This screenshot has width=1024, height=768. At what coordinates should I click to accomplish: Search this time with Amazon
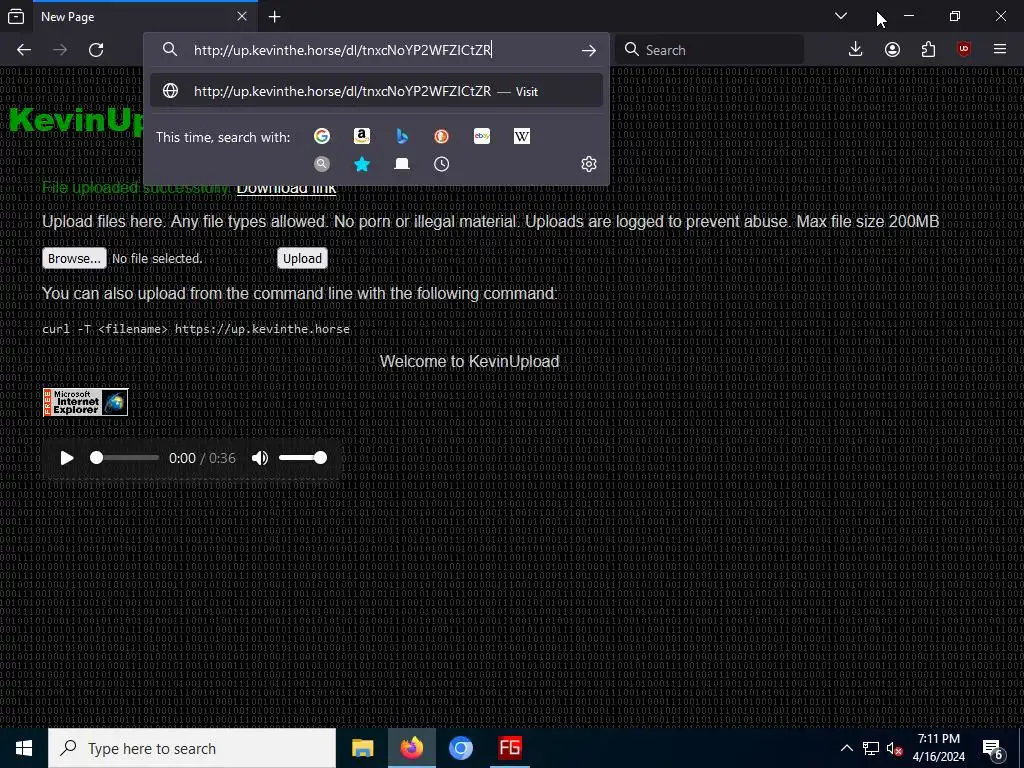click(362, 136)
